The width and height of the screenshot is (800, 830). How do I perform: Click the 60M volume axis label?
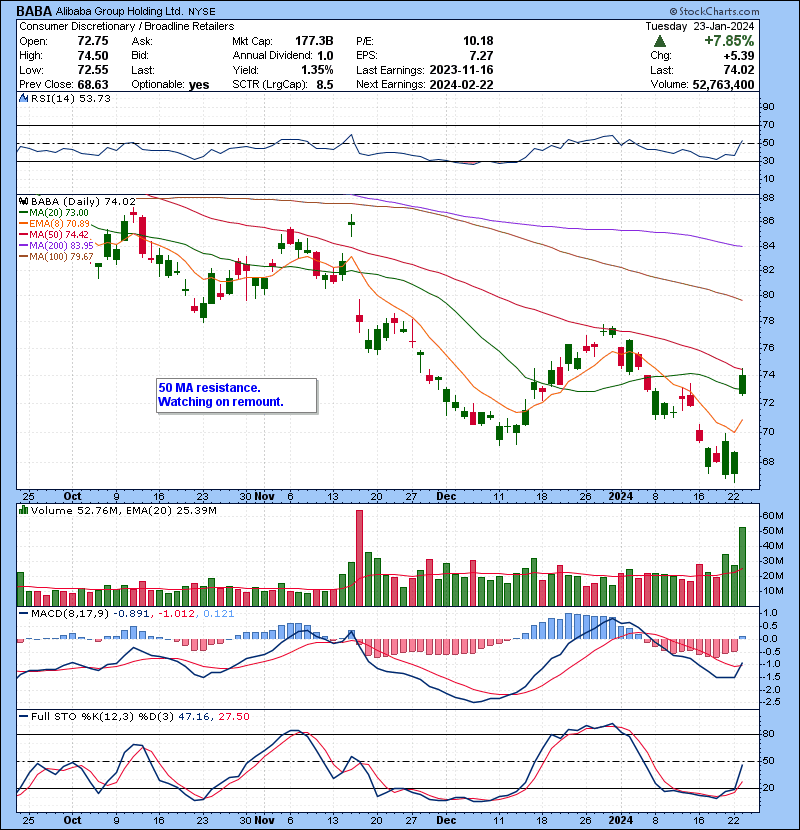(772, 516)
